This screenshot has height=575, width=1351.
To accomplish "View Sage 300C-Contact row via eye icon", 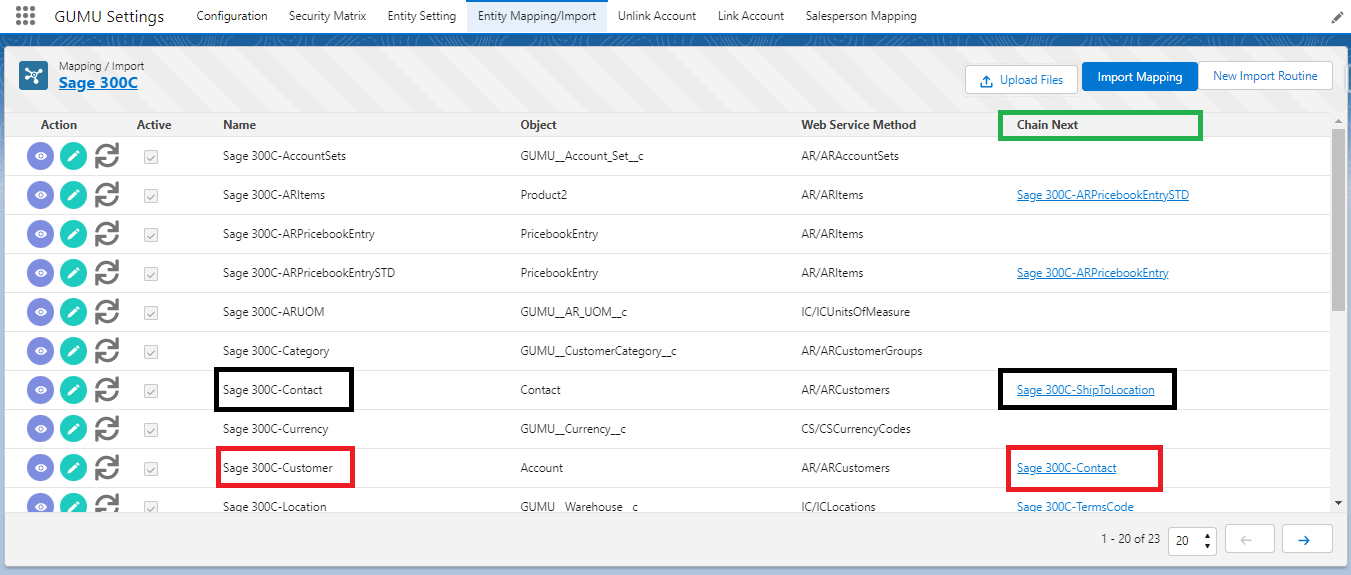I will [x=40, y=391].
